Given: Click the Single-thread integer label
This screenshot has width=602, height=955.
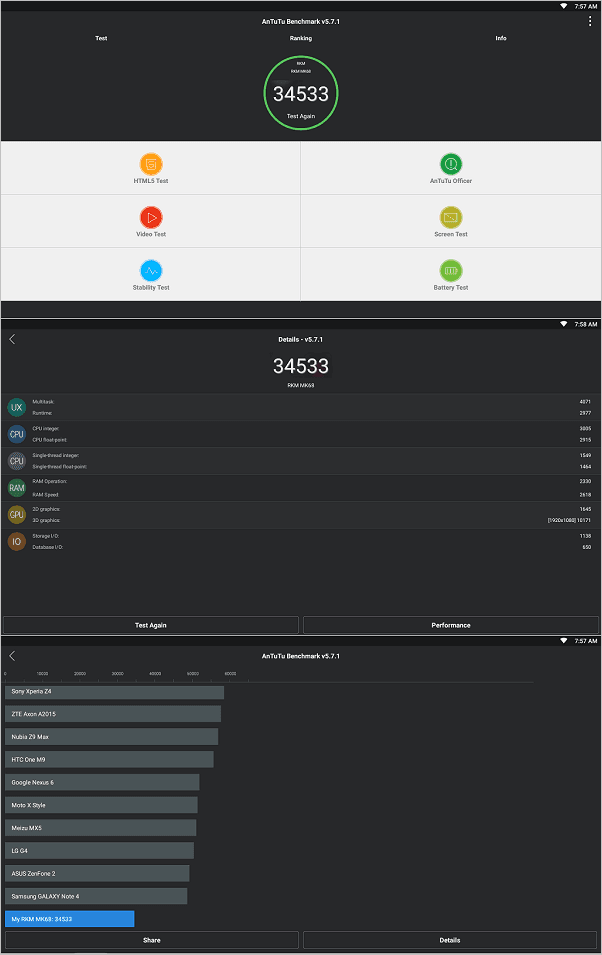Looking at the screenshot, I should tap(55, 456).
